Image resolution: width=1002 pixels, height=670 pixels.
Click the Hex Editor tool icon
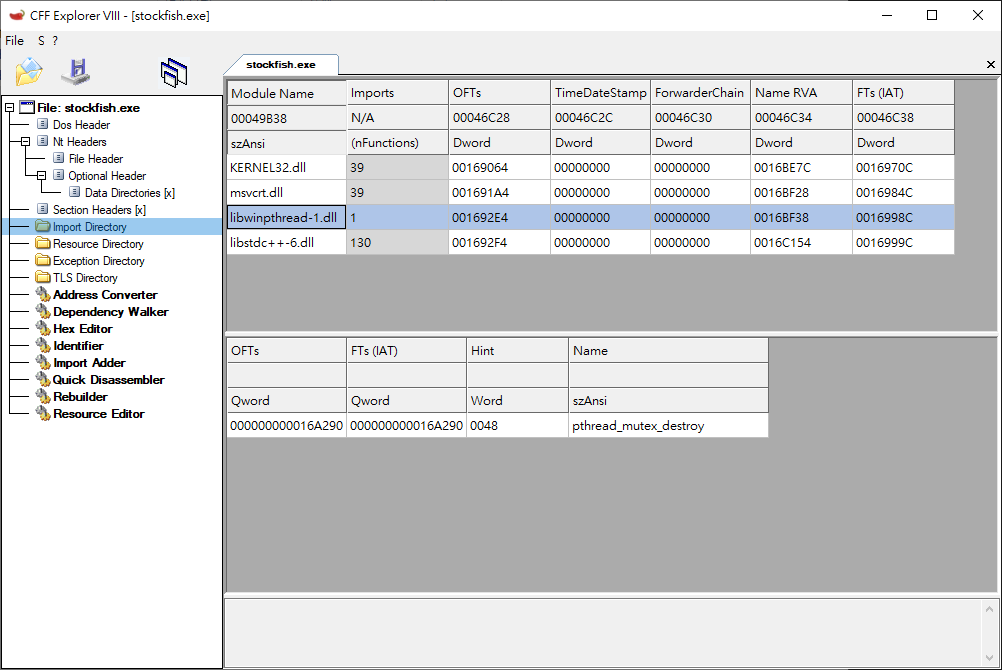tap(43, 328)
